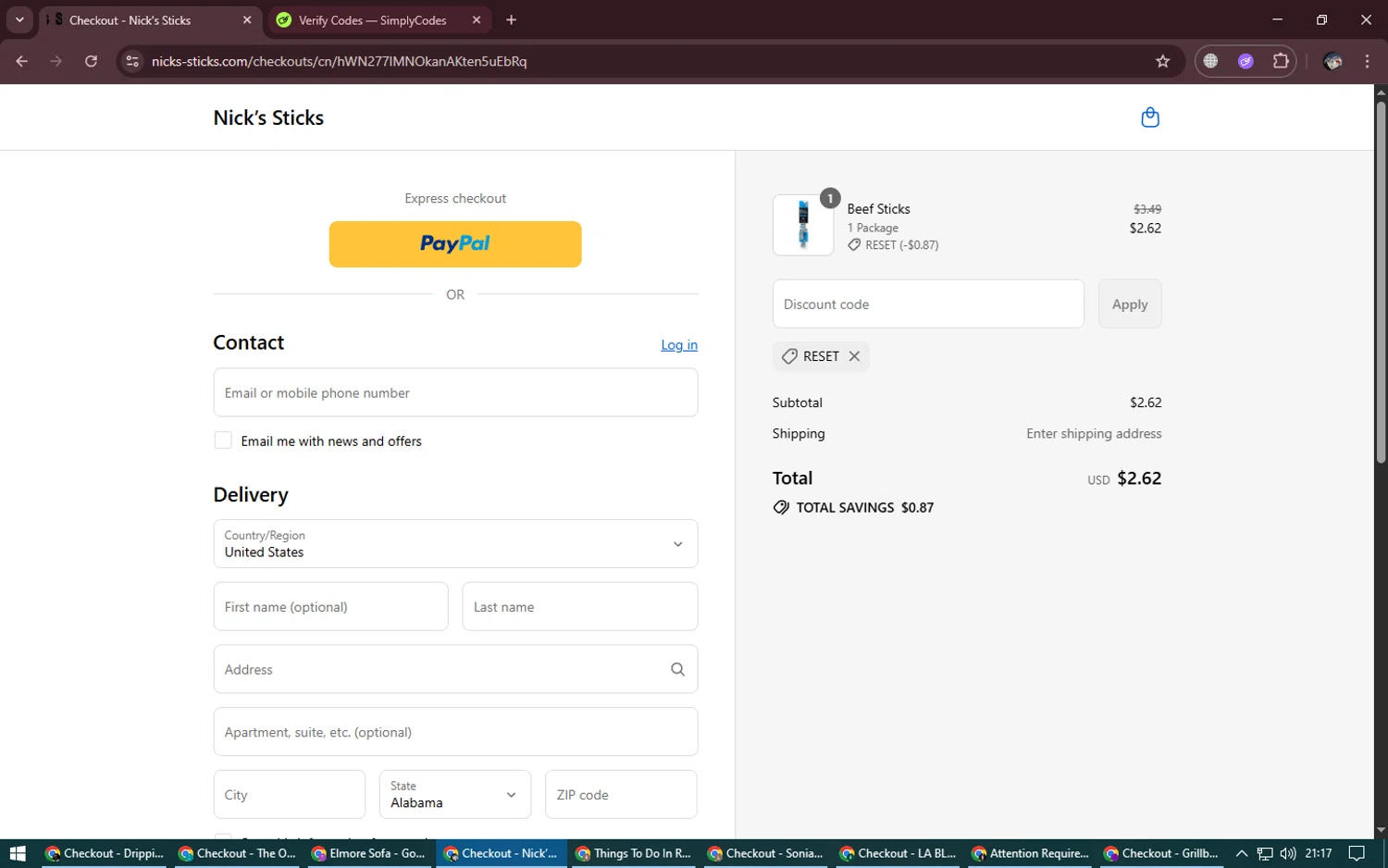This screenshot has height=868, width=1388.
Task: Open Checkout - The O taskbar window
Action: tap(236, 853)
